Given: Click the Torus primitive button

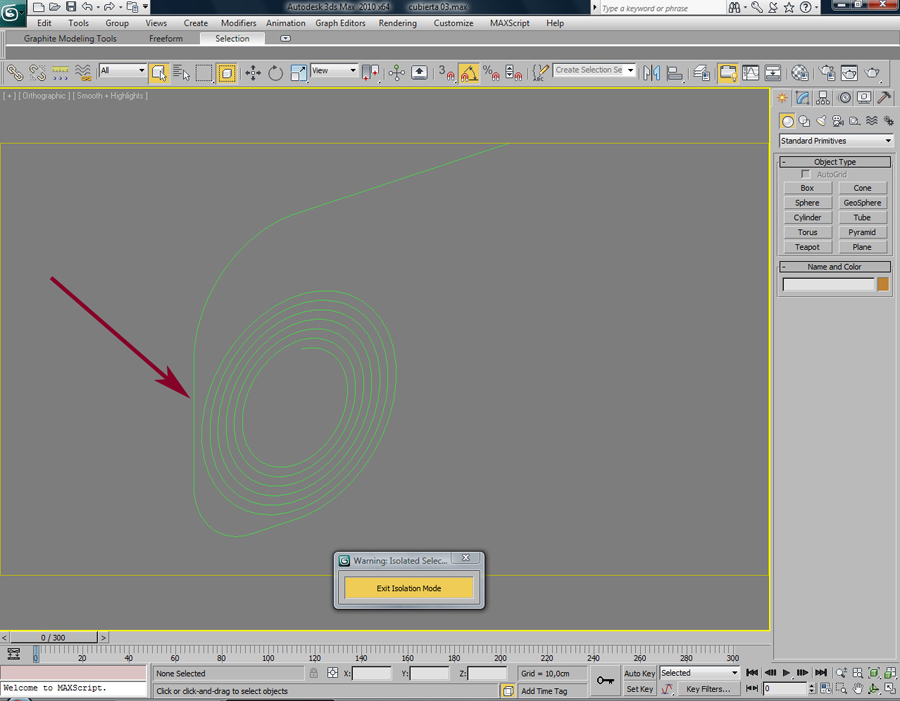Looking at the screenshot, I should [807, 232].
